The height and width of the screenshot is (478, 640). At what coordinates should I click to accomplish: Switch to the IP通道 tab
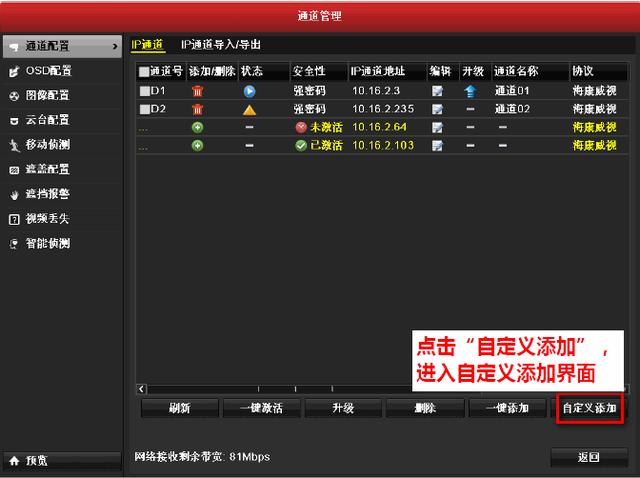coord(147,44)
